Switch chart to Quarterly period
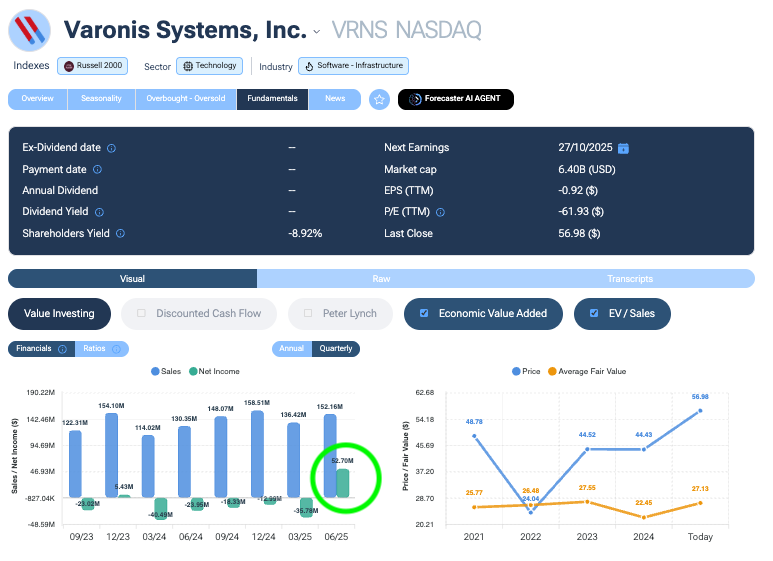Viewport: 773px width, 561px height. (x=336, y=349)
